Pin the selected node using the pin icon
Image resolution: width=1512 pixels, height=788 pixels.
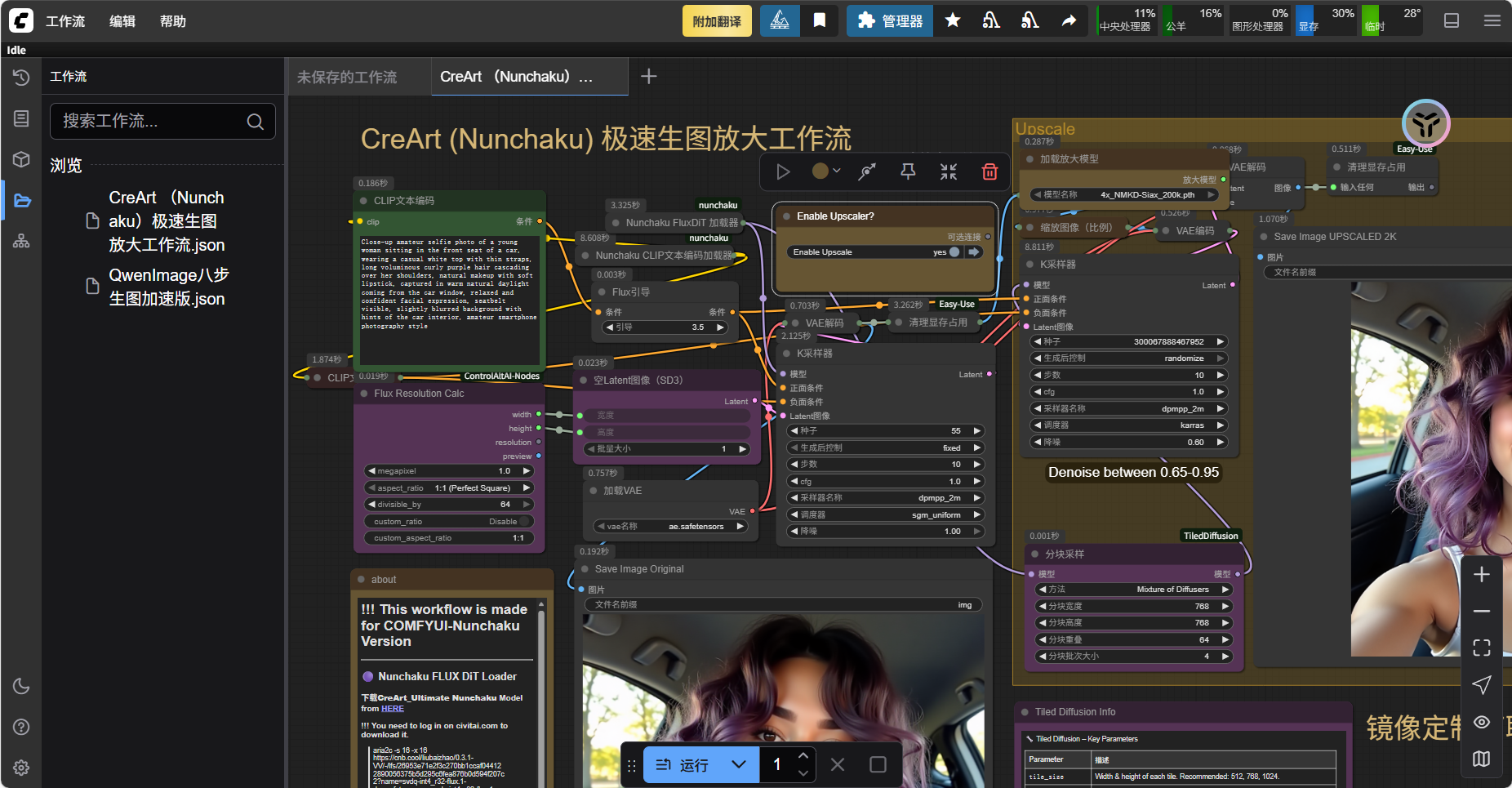click(907, 172)
